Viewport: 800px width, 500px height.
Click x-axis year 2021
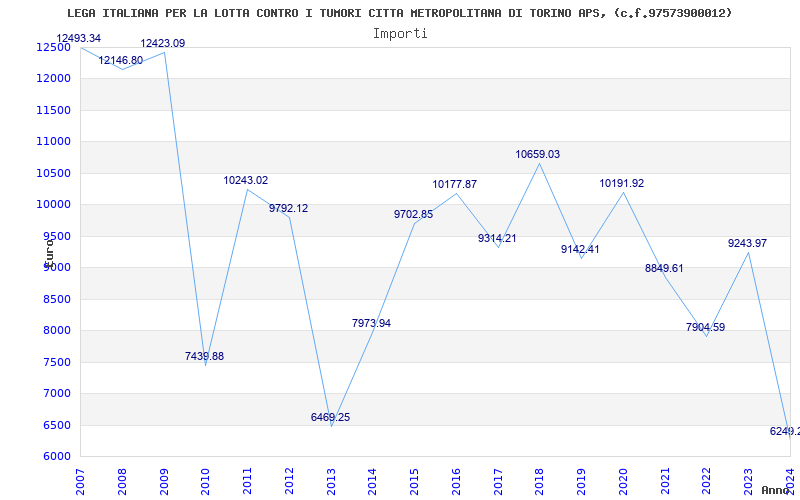click(665, 482)
